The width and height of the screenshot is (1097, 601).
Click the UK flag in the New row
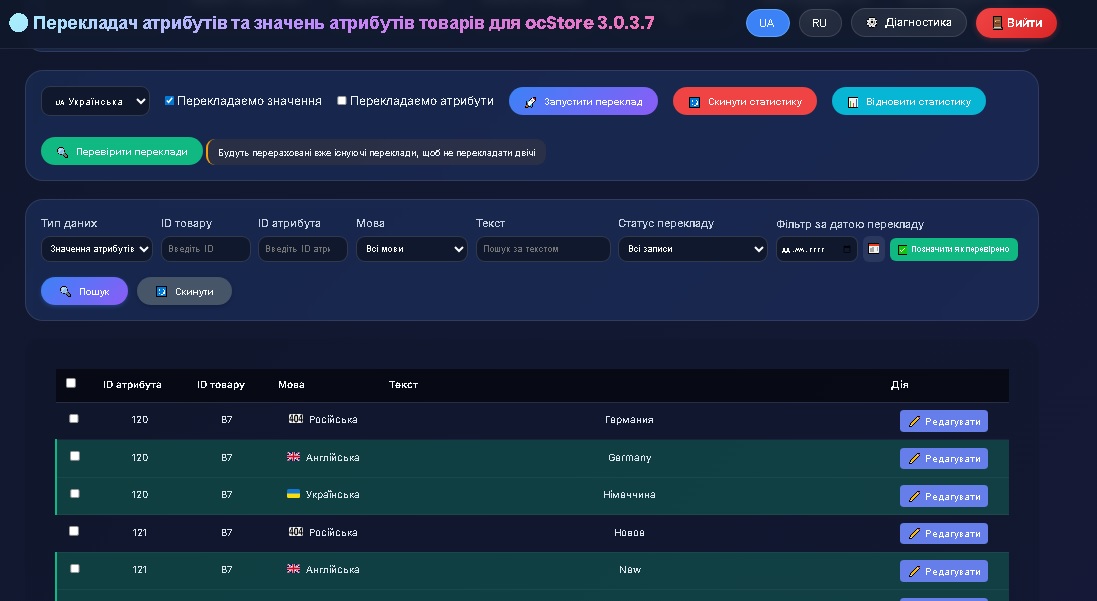point(293,568)
